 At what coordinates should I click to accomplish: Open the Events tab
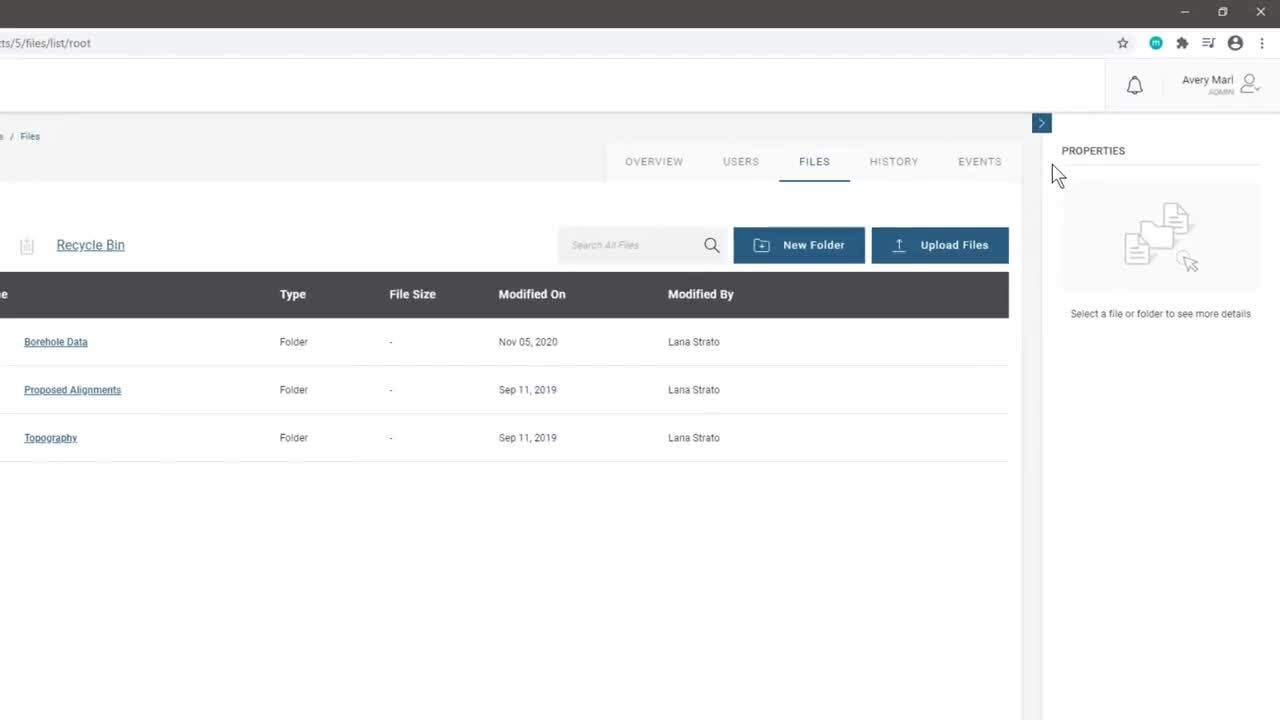[980, 161]
